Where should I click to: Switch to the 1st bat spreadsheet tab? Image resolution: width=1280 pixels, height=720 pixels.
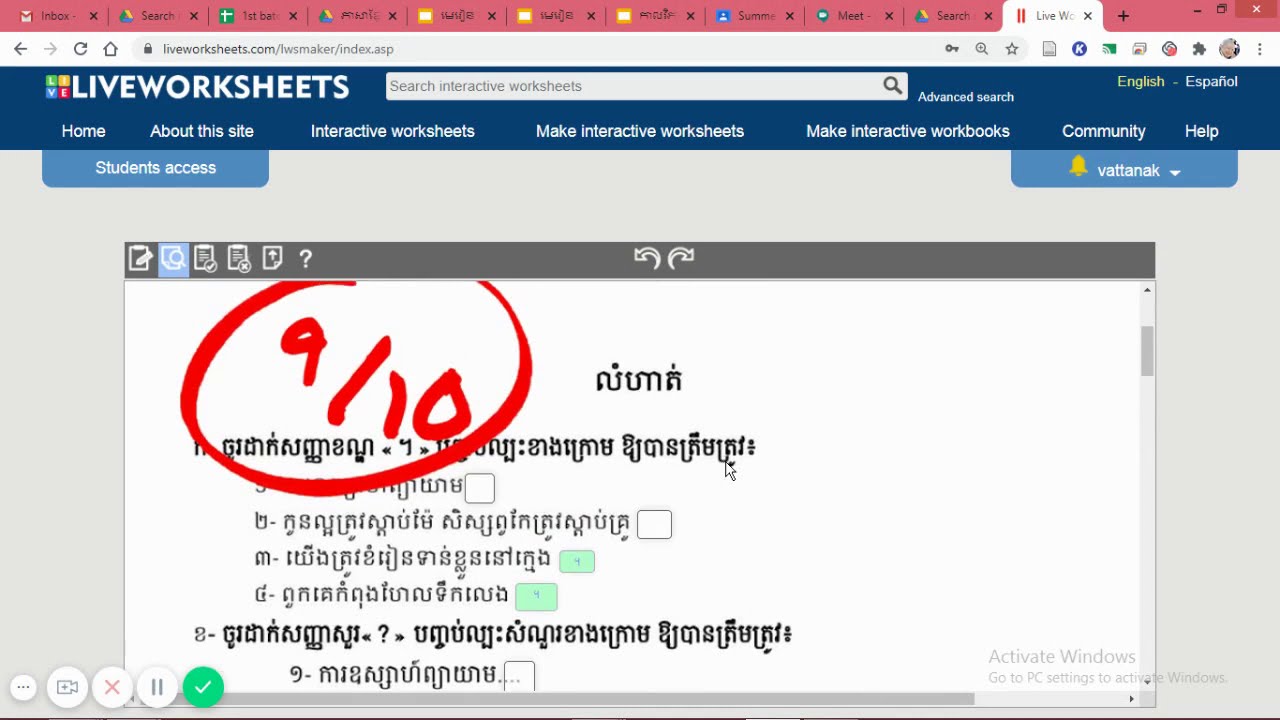257,16
